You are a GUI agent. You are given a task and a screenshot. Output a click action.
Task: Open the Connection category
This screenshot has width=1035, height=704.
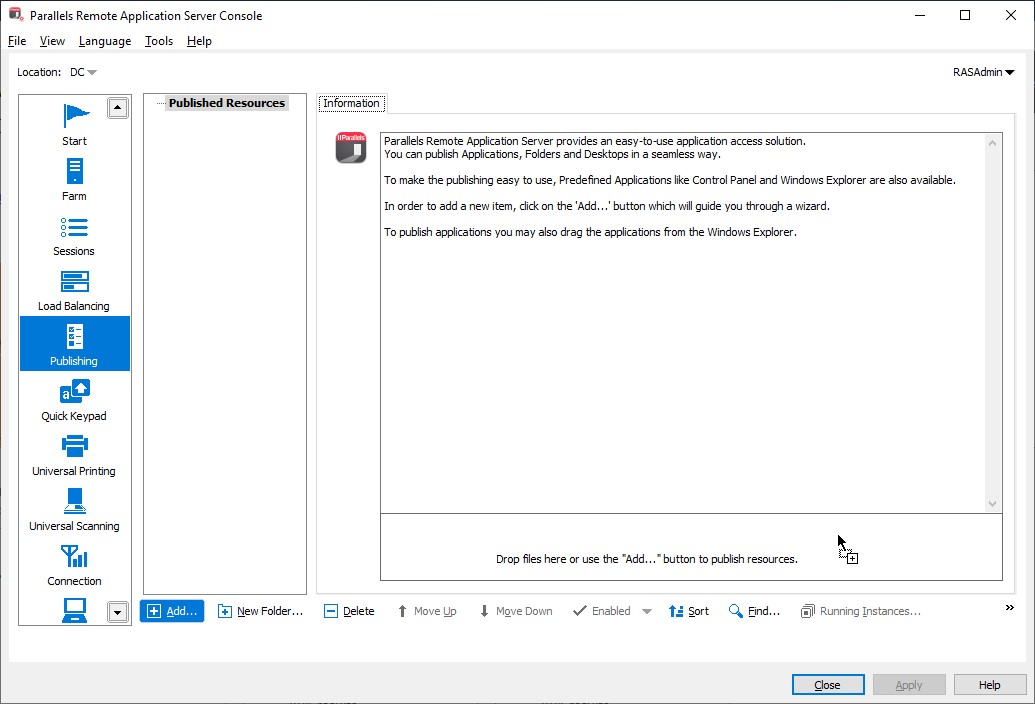coord(75,565)
